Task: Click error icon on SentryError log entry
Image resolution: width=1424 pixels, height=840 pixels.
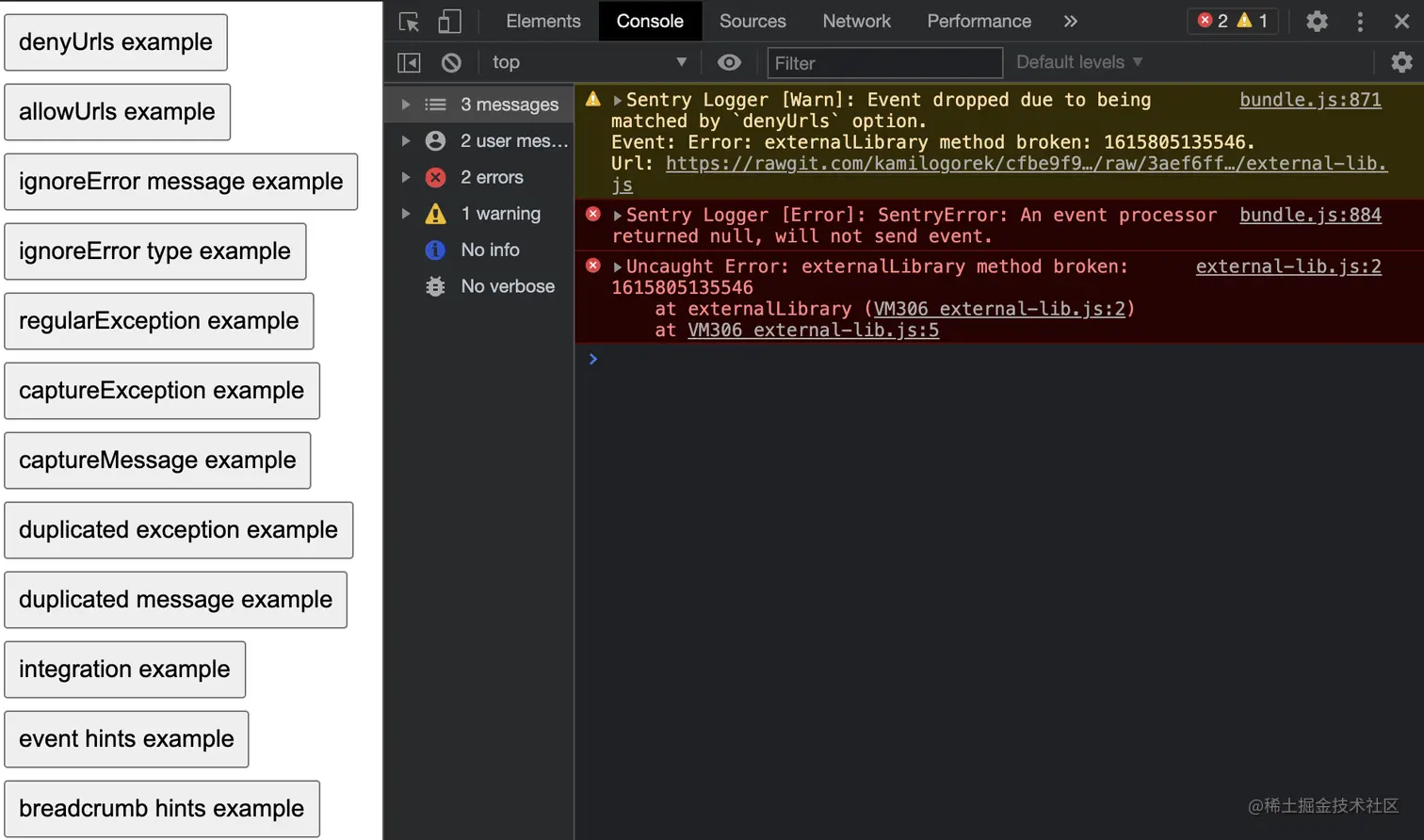Action: [x=593, y=214]
